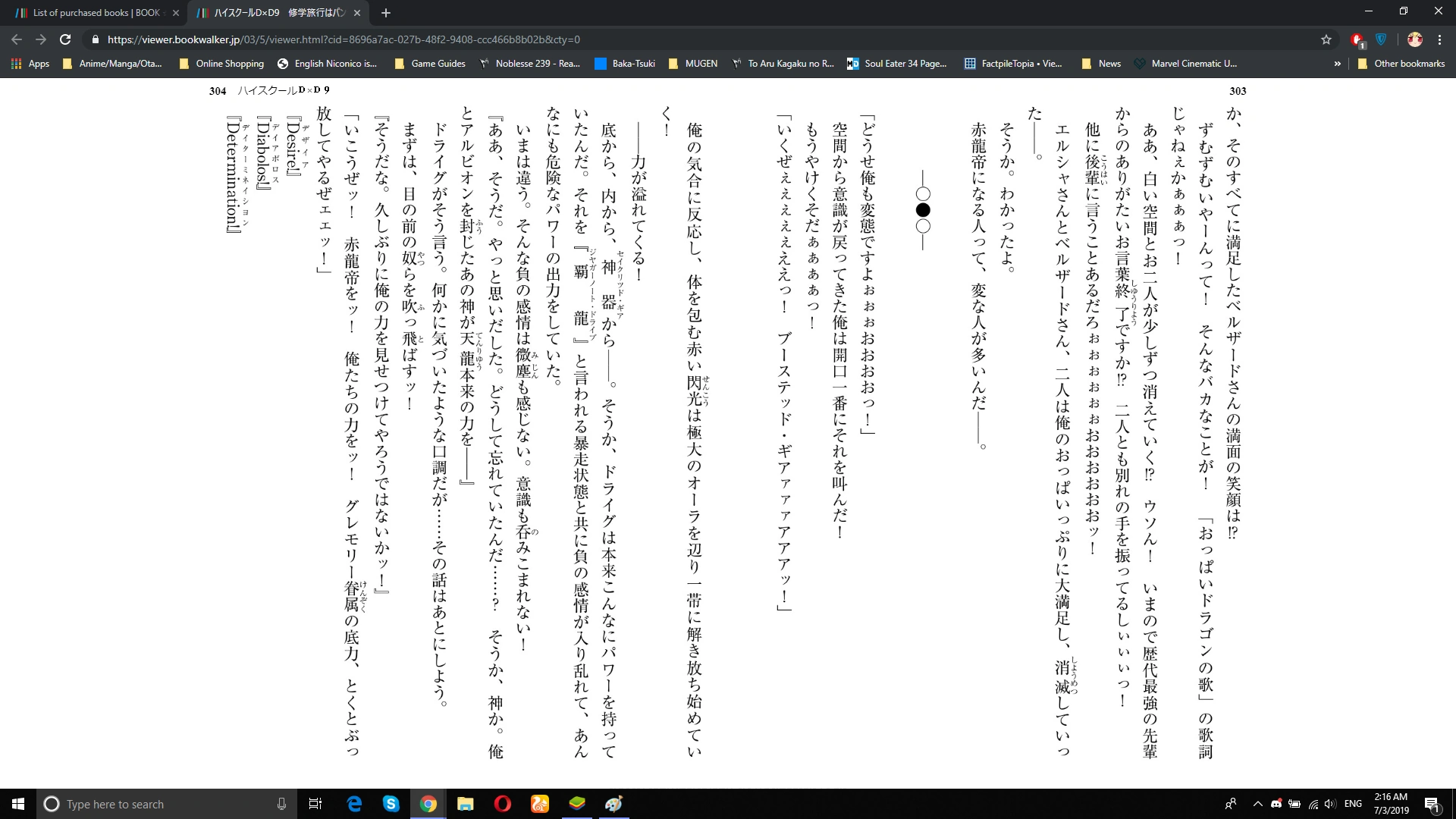
Task: Open the red extension icon with badge
Action: click(x=1357, y=39)
